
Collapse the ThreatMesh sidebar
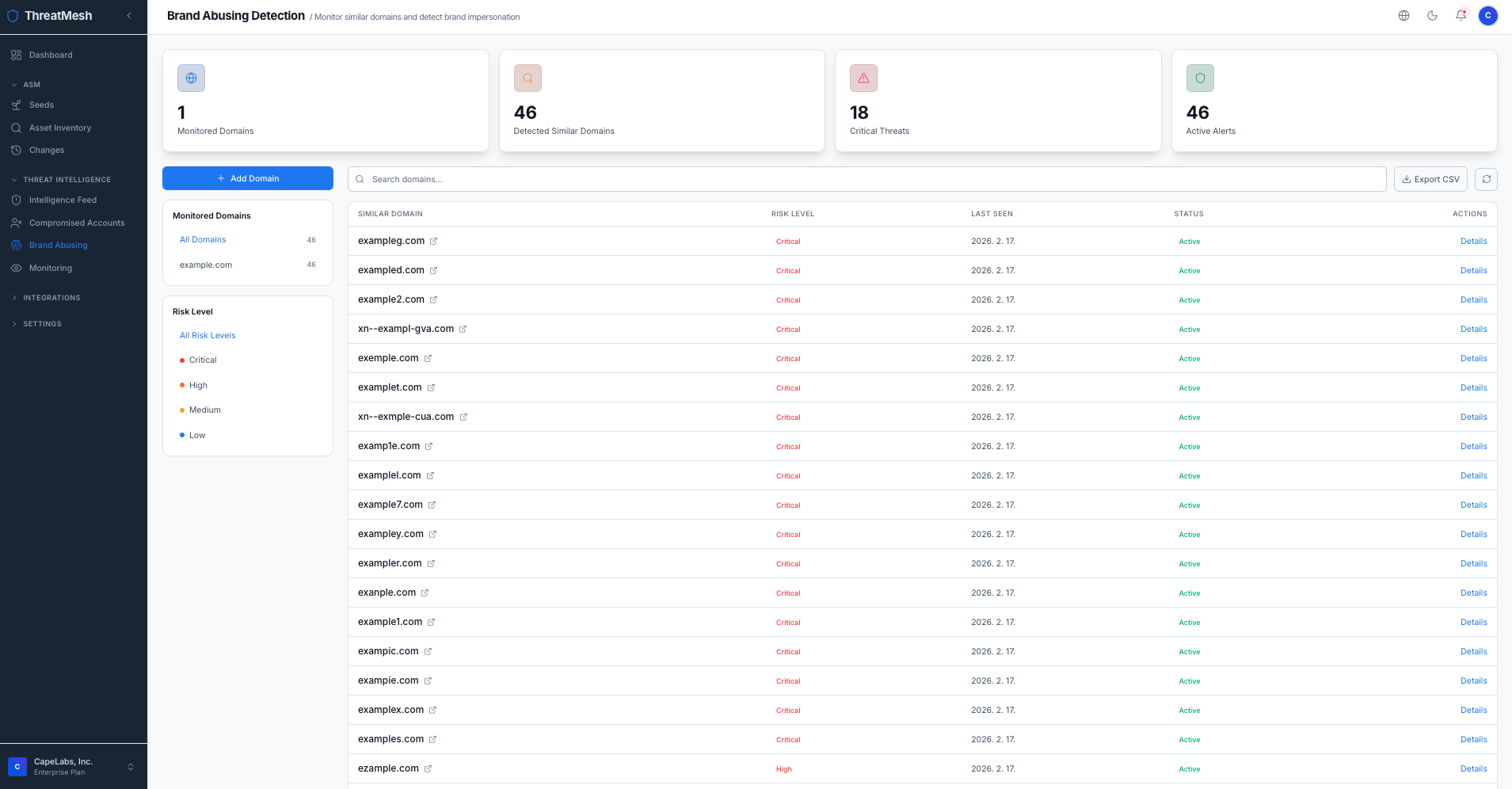click(129, 14)
